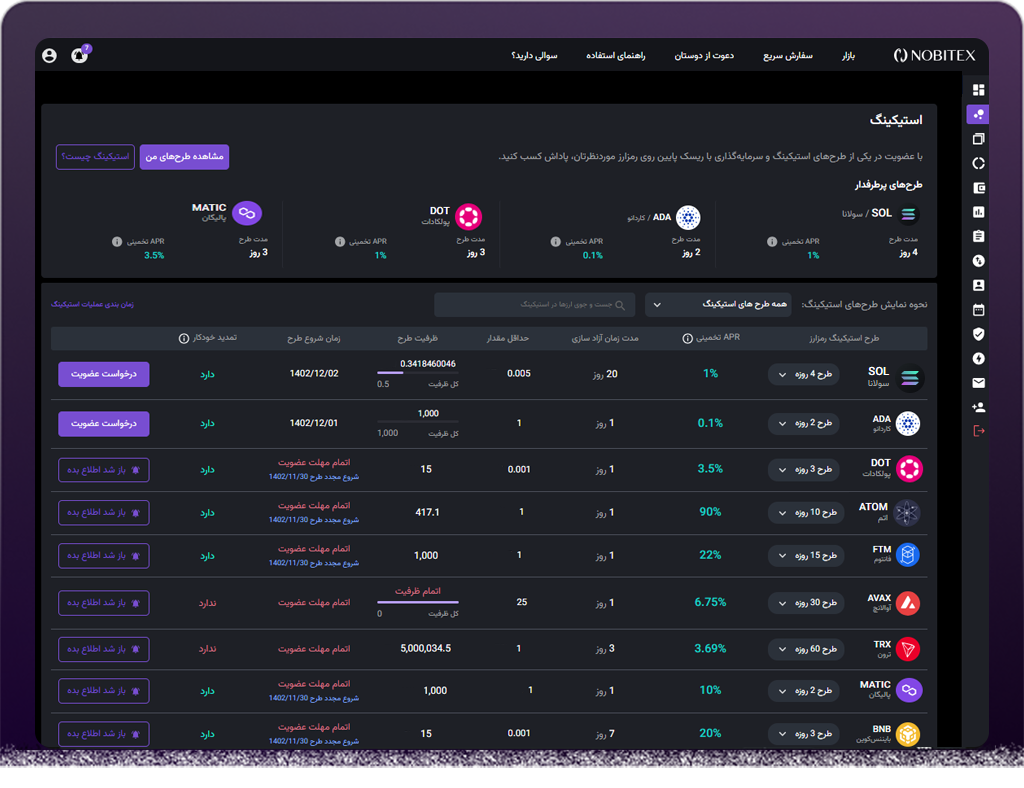Screen dimensions: 1024x788
Task: Click notify-me button in AVAX row
Action: [104, 603]
